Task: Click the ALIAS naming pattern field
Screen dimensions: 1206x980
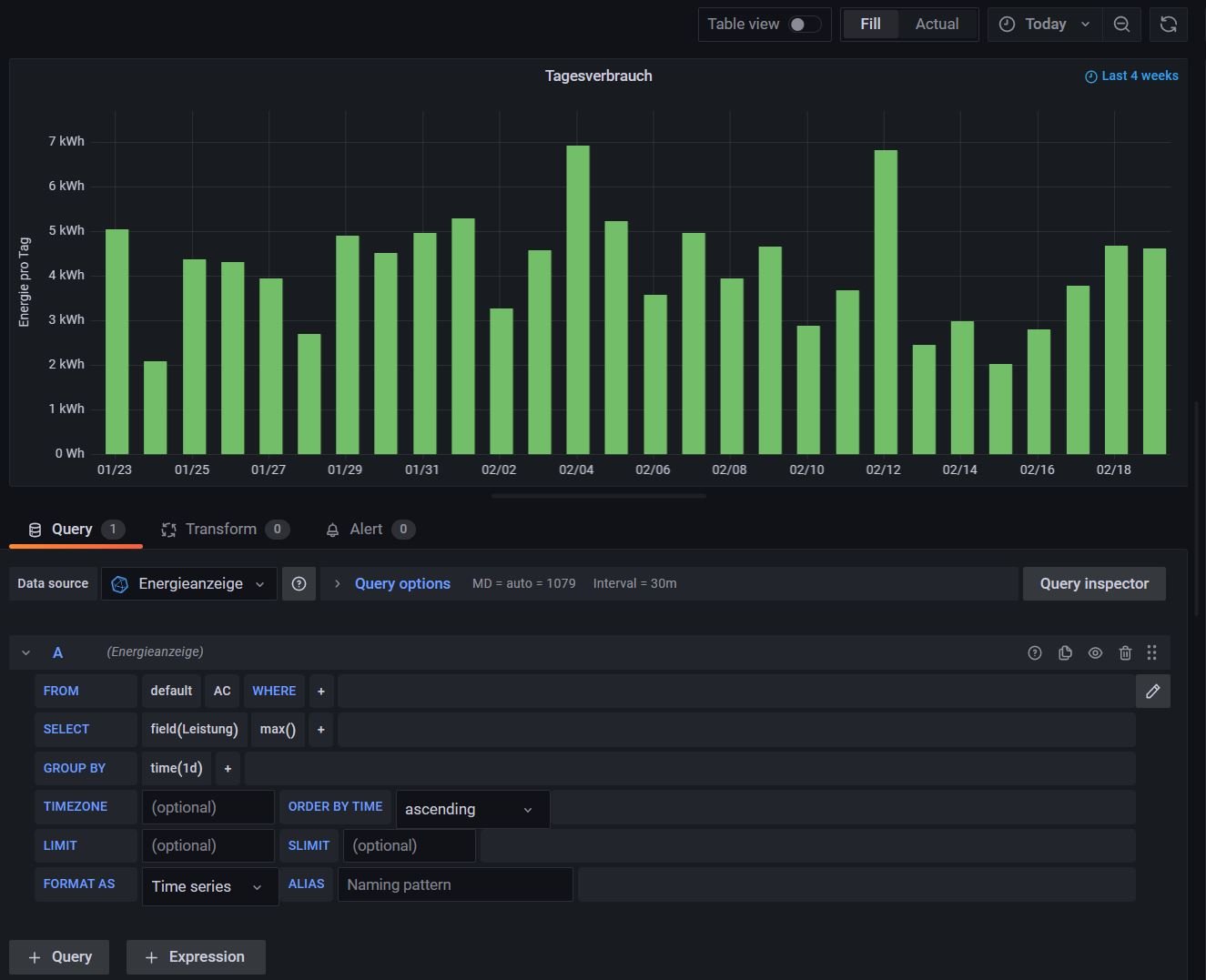Action: (454, 884)
